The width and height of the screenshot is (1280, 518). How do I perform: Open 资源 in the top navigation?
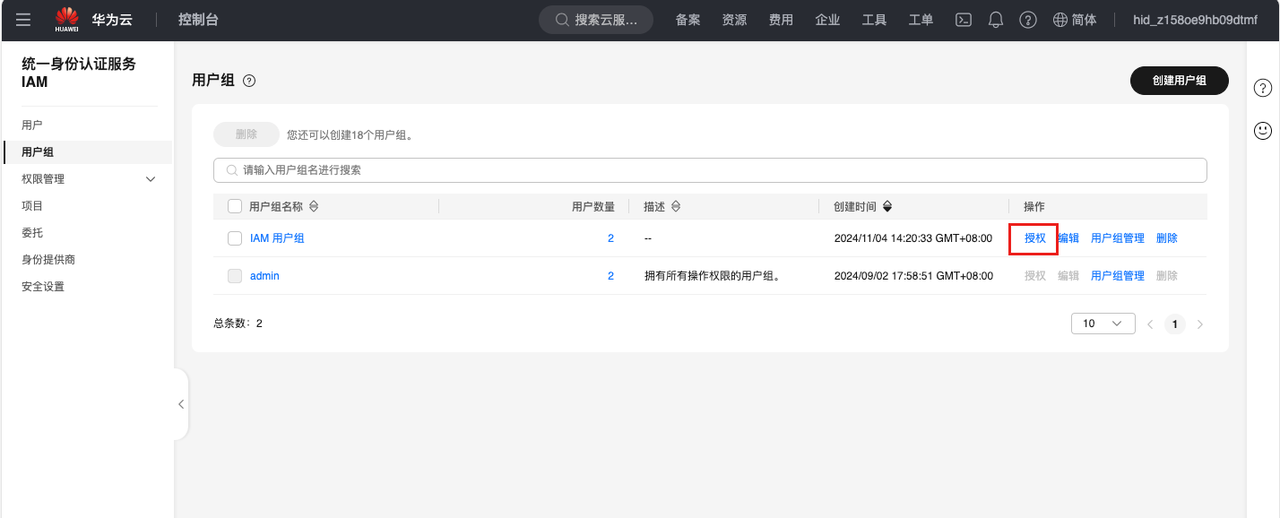tap(734, 20)
